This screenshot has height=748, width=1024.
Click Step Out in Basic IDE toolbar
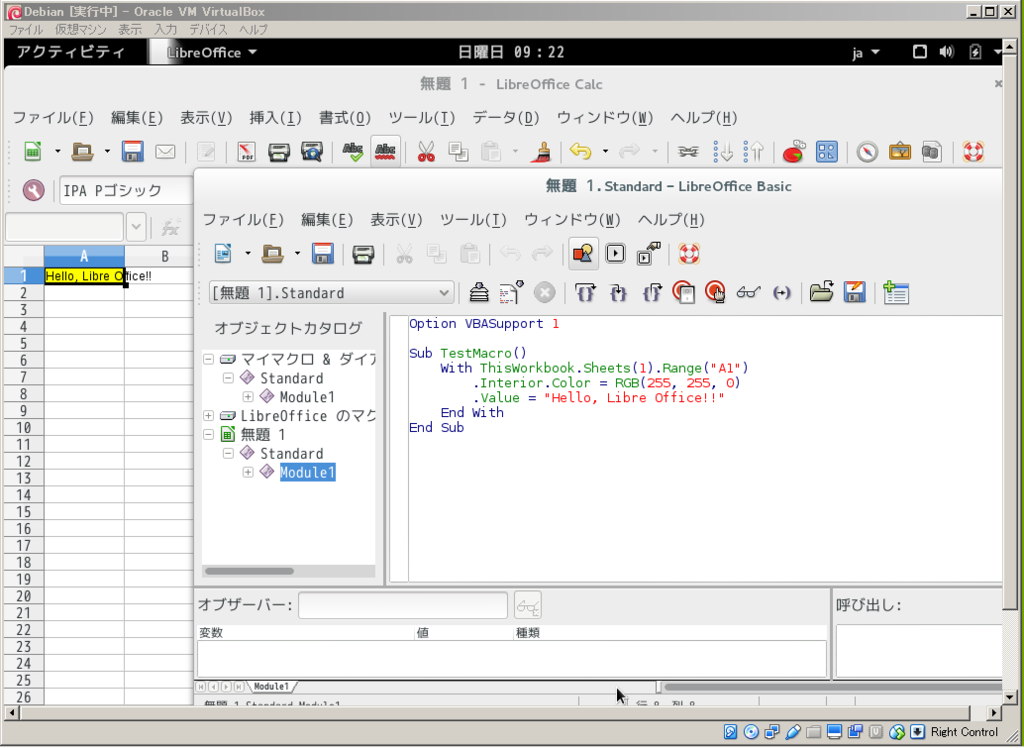point(652,293)
